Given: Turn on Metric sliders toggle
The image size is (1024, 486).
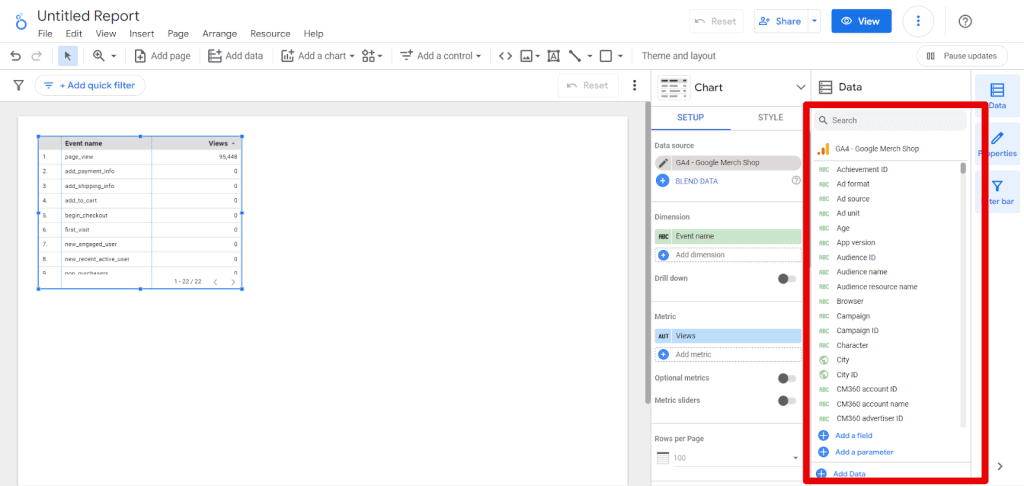Looking at the screenshot, I should click(787, 400).
